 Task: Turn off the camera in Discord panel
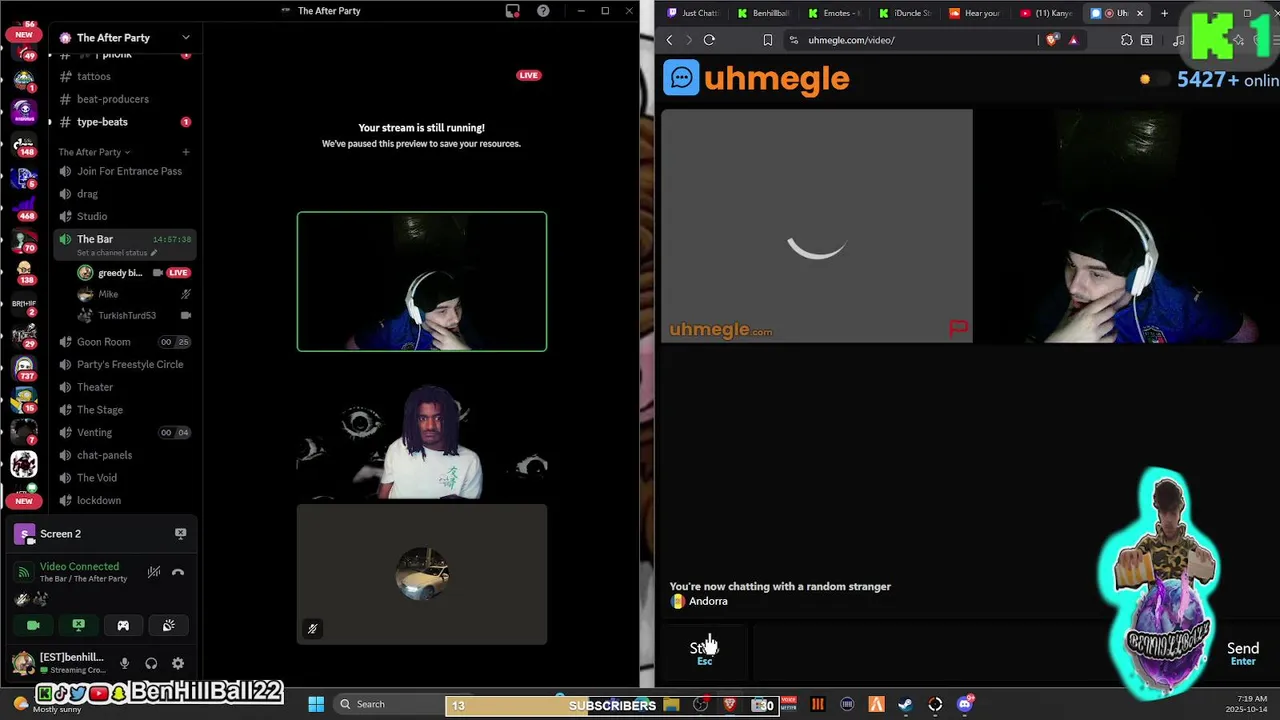(33, 625)
